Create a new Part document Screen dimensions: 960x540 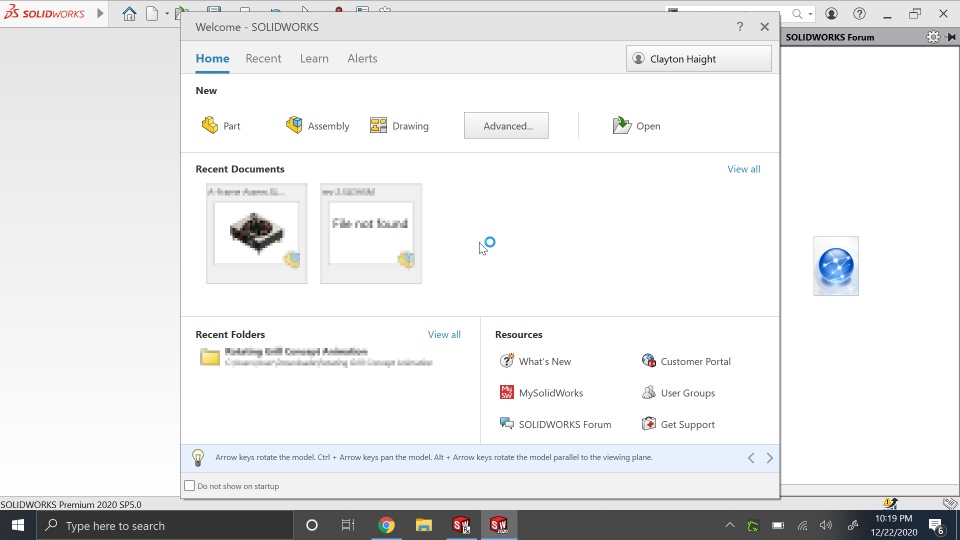coord(221,126)
